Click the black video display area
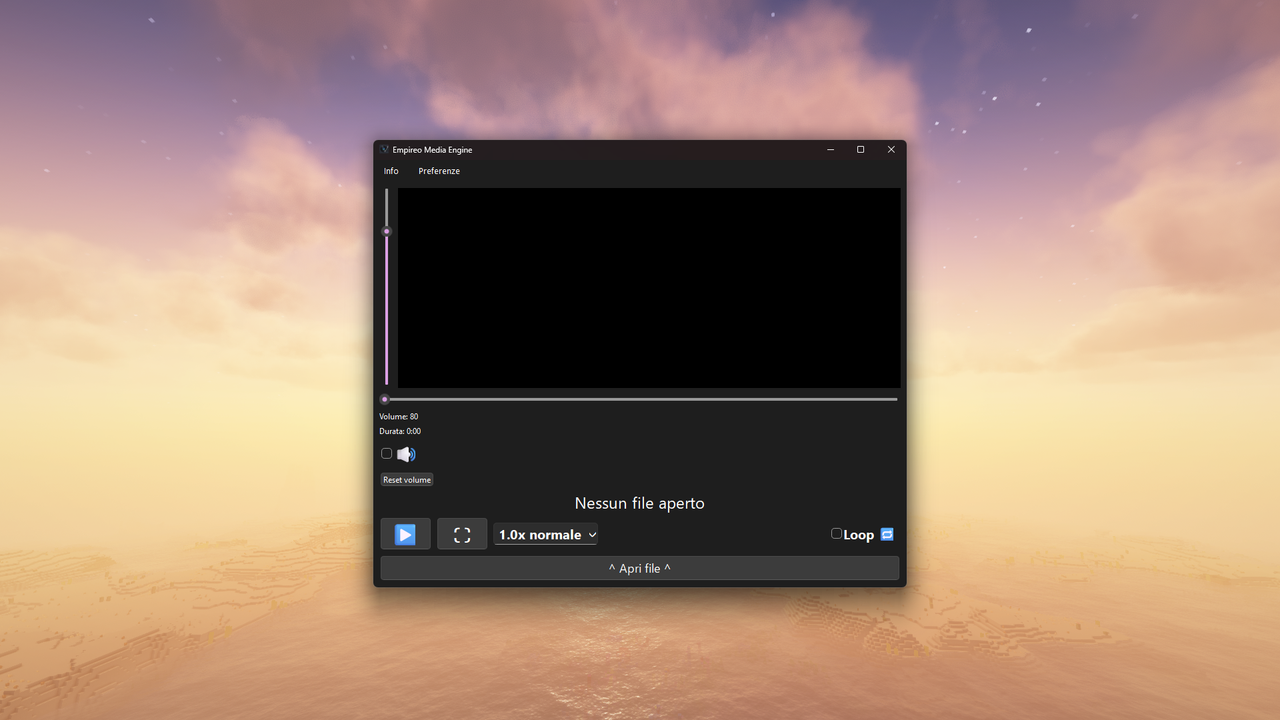Screen dimensions: 1280x720 coord(649,288)
